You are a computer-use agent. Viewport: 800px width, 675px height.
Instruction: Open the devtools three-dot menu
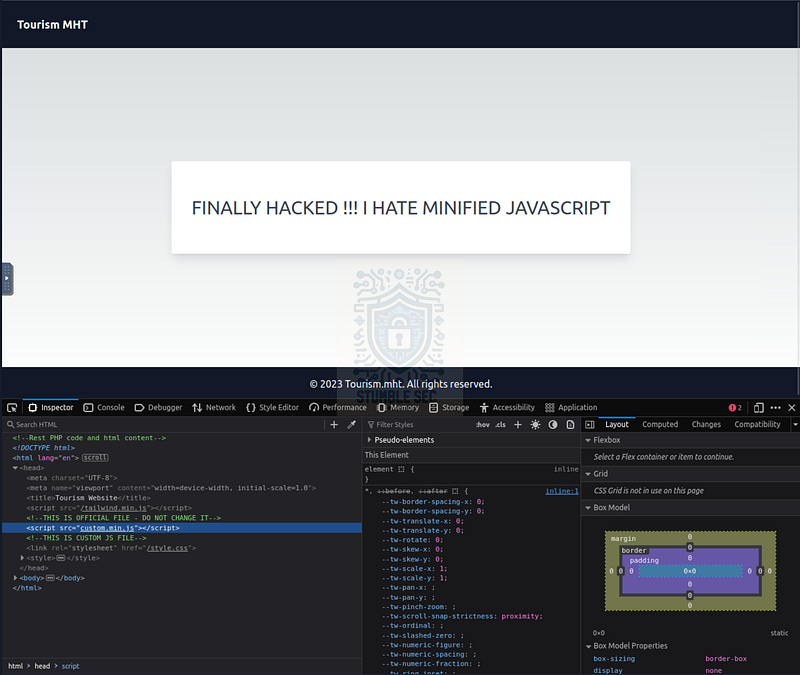point(776,408)
